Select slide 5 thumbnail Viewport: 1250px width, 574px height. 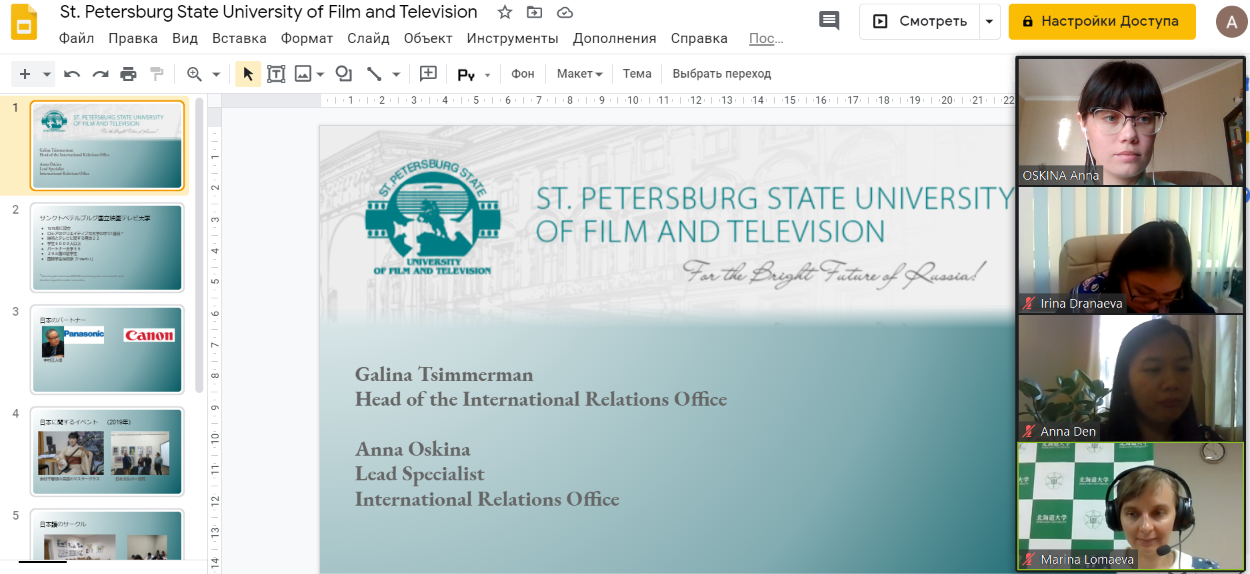108,536
